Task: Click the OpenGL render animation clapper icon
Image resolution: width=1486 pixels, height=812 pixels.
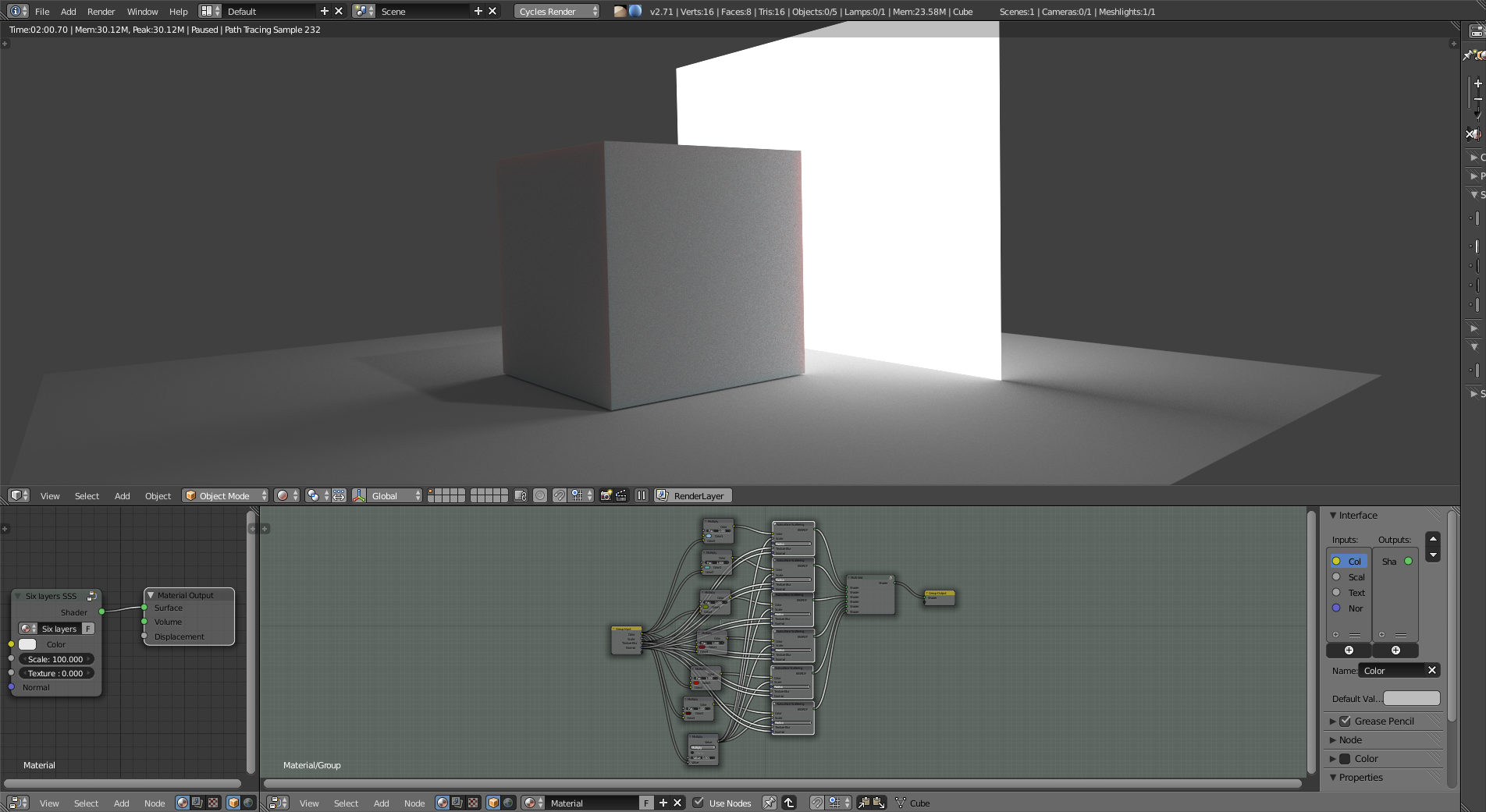Action: (x=621, y=495)
